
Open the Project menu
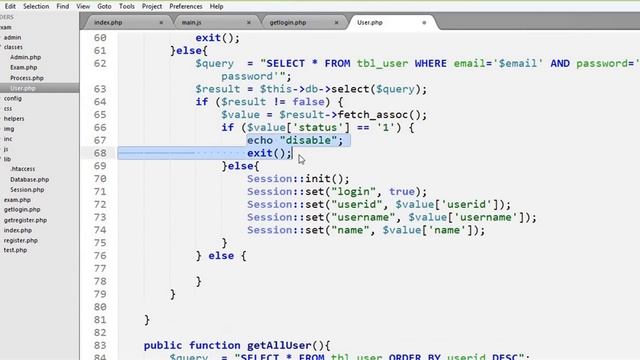coord(152,7)
